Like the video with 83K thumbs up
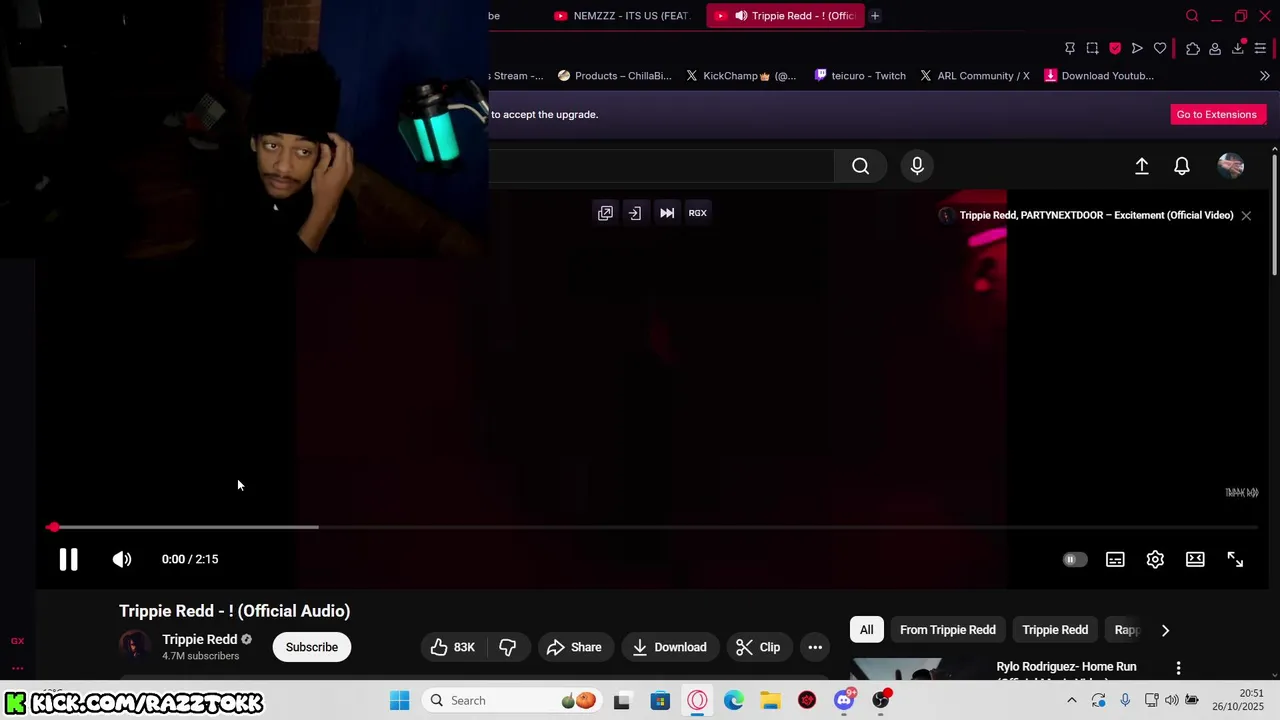The height and width of the screenshot is (720, 1280). [x=453, y=647]
